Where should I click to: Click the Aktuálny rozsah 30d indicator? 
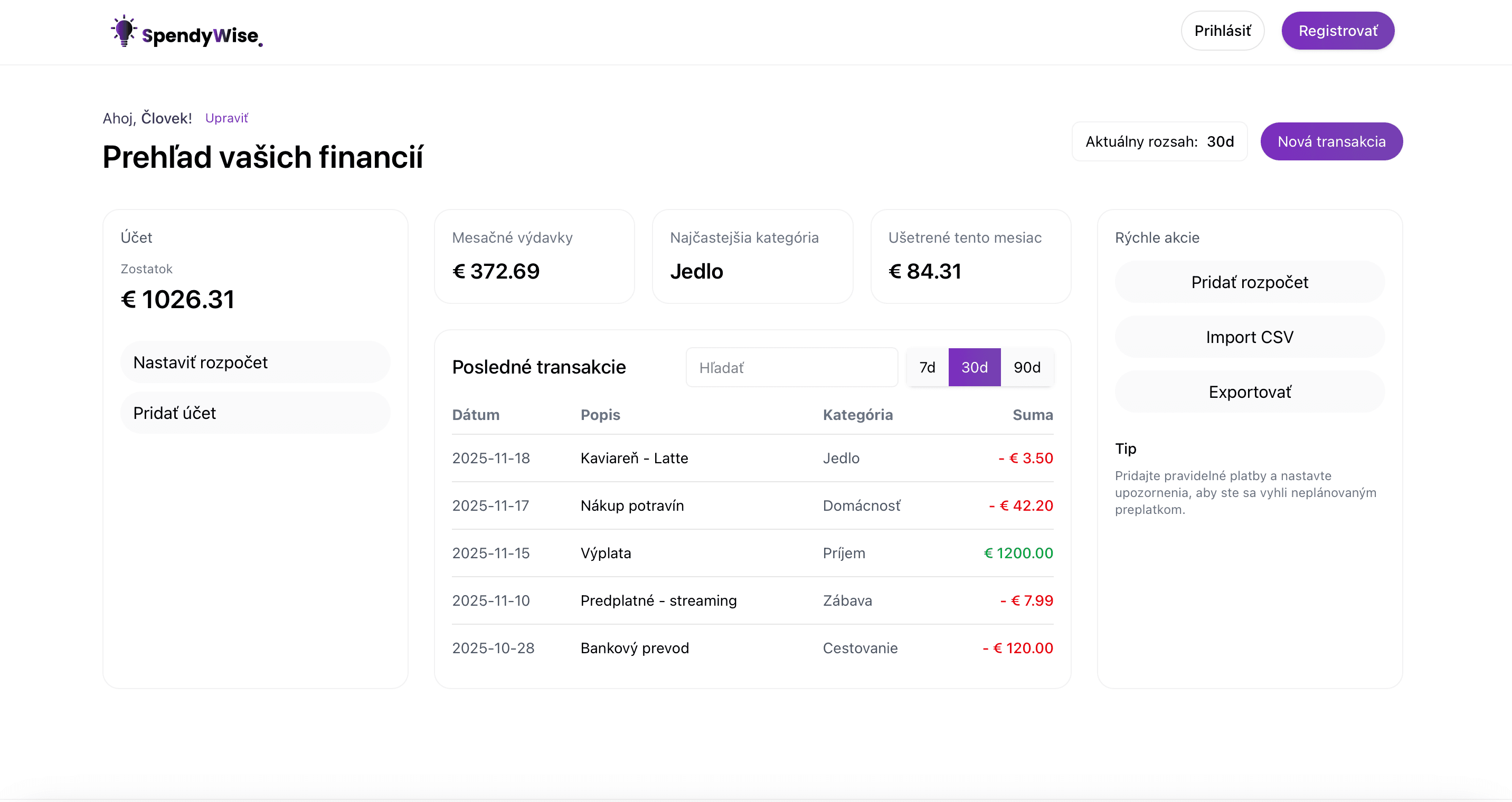(1159, 141)
